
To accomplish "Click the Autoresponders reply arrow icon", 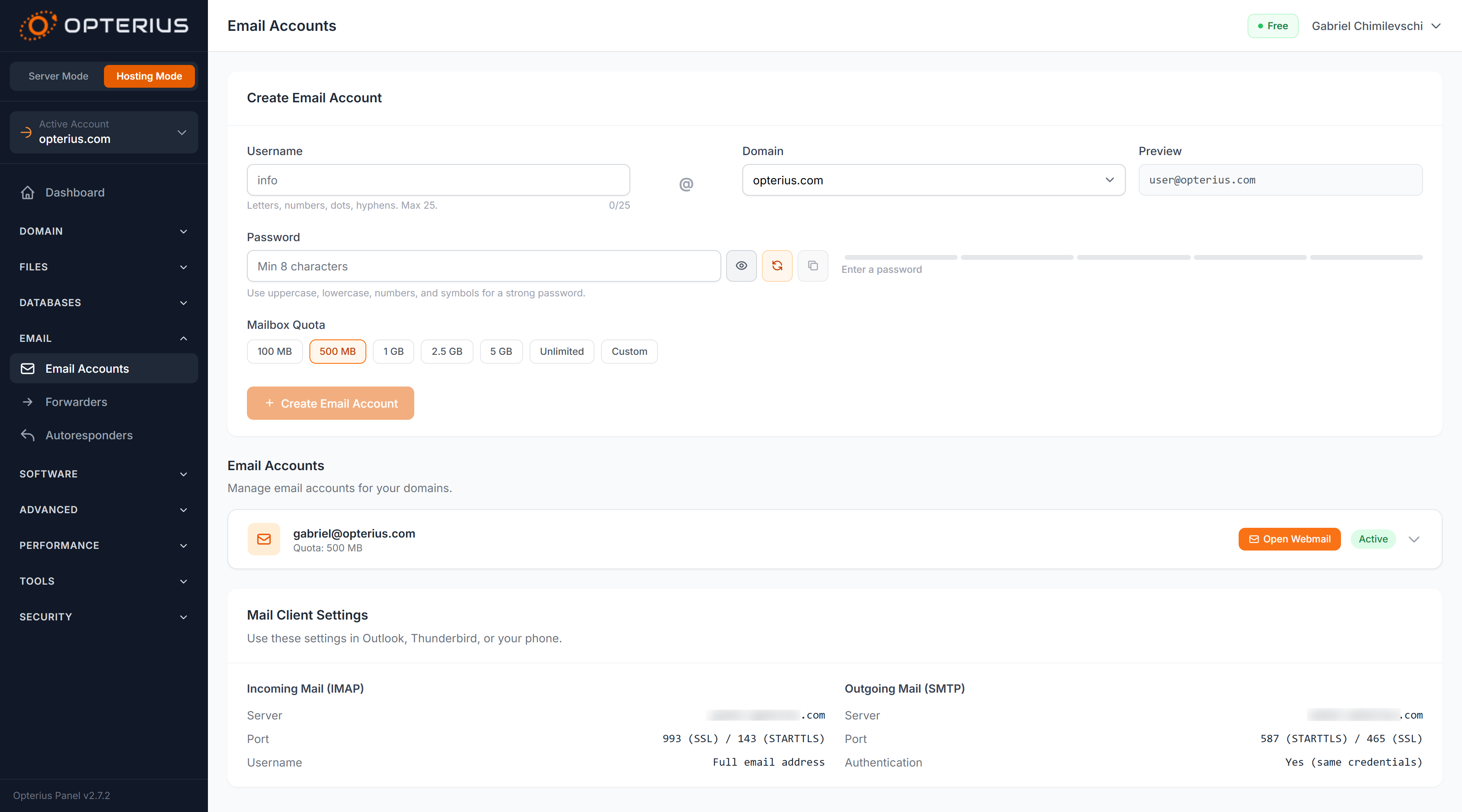I will [27, 435].
